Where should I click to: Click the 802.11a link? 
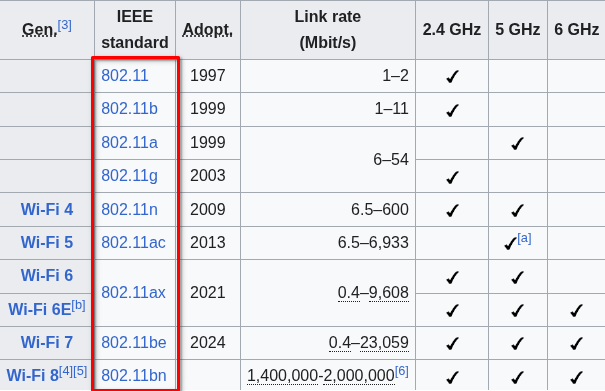click(129, 142)
